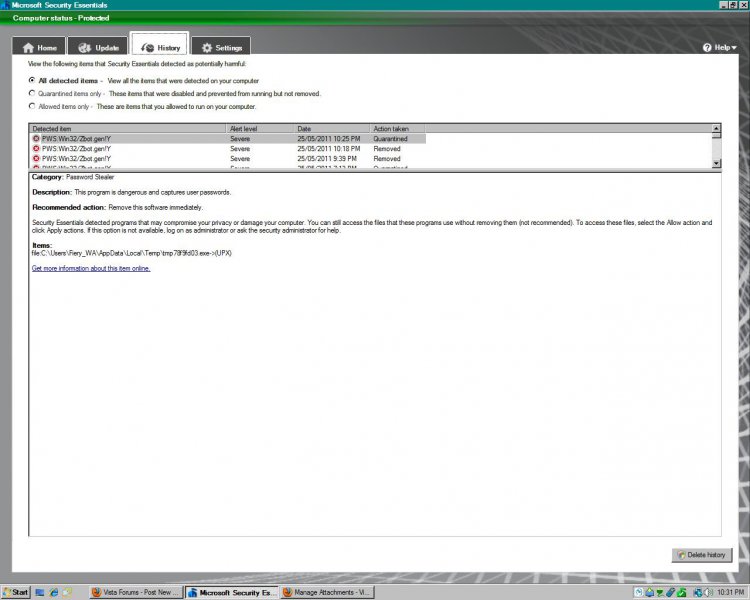This screenshot has height=600, width=750.
Task: Click the Help question mark icon
Action: [x=707, y=47]
